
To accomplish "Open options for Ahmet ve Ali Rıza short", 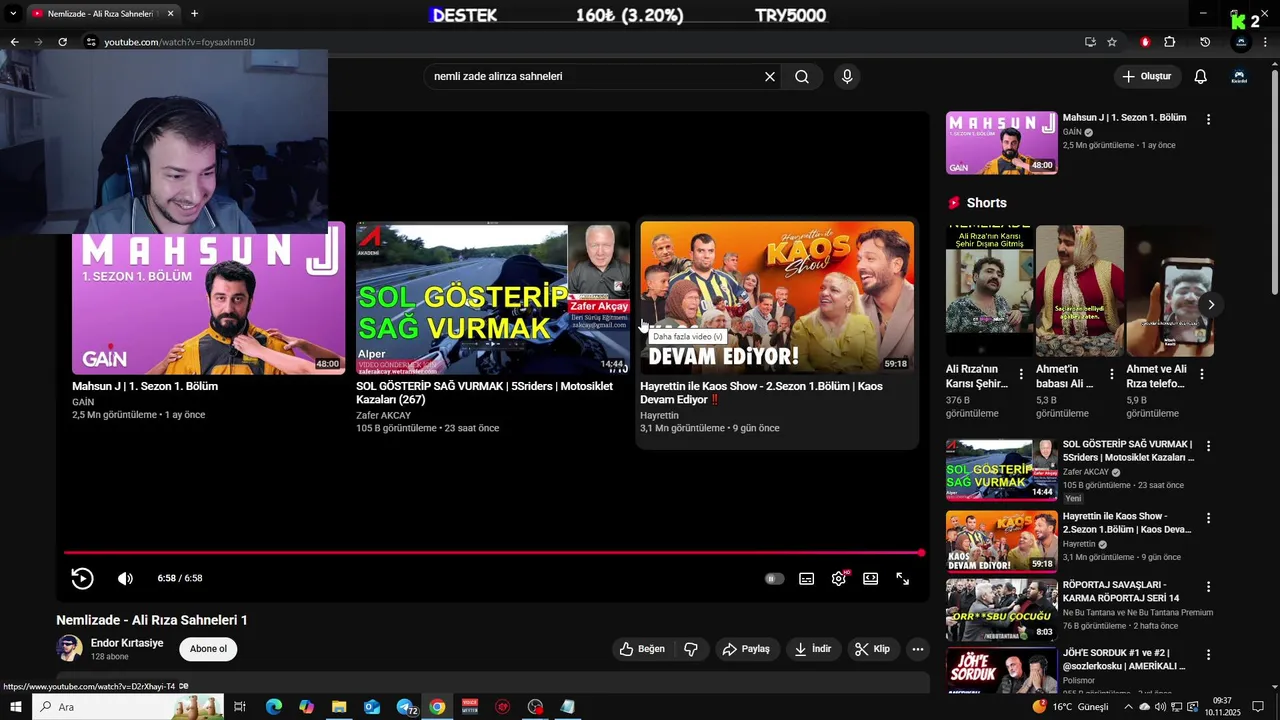I will (x=1202, y=374).
